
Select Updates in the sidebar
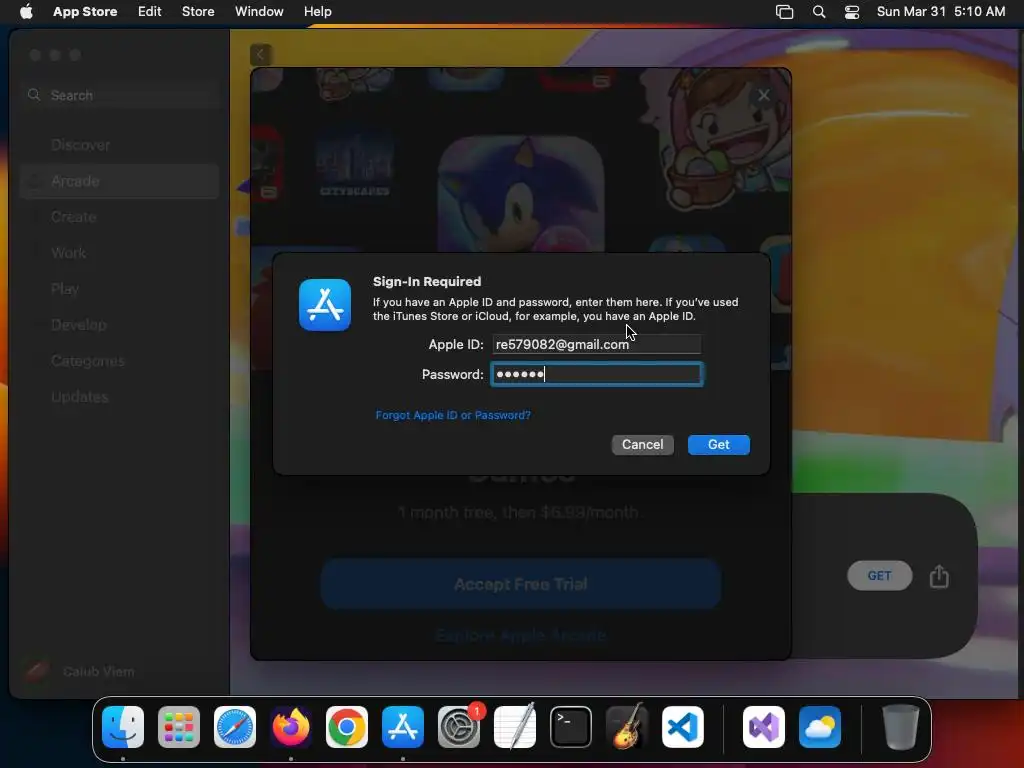[x=120, y=396]
